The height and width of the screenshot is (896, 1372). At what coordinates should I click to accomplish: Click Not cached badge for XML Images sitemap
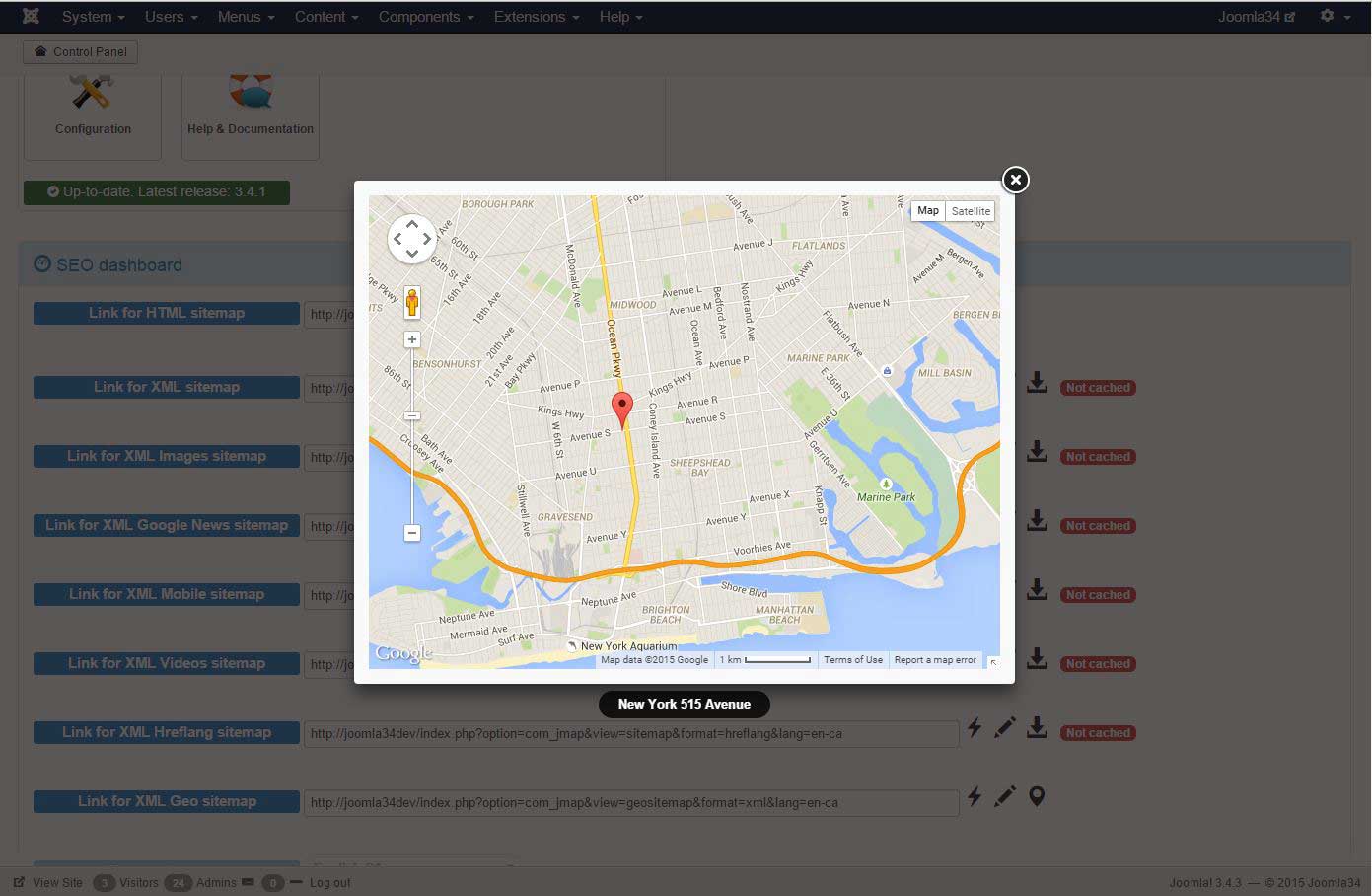1098,457
